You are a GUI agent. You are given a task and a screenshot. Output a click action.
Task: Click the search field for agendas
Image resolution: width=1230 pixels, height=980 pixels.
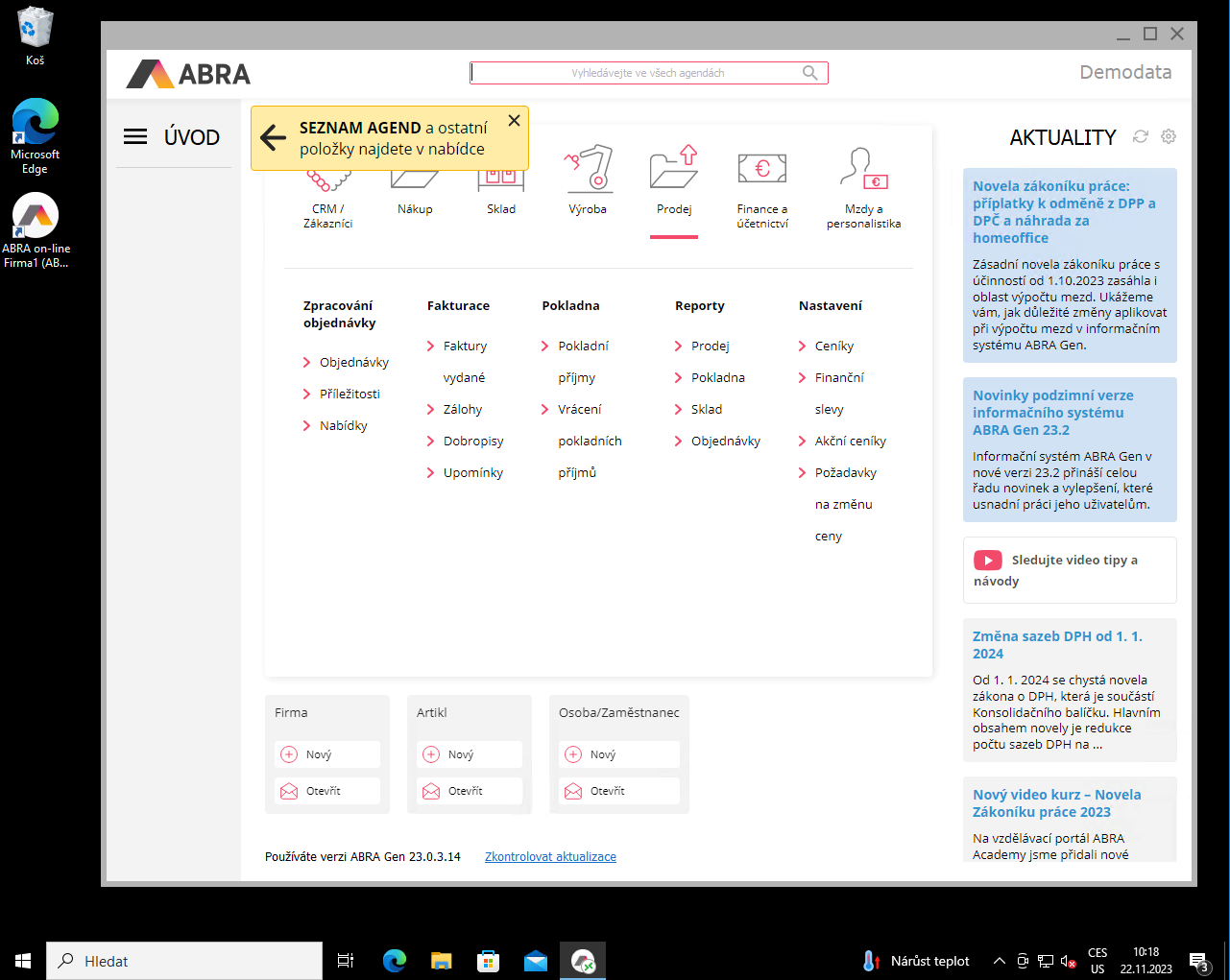649,72
